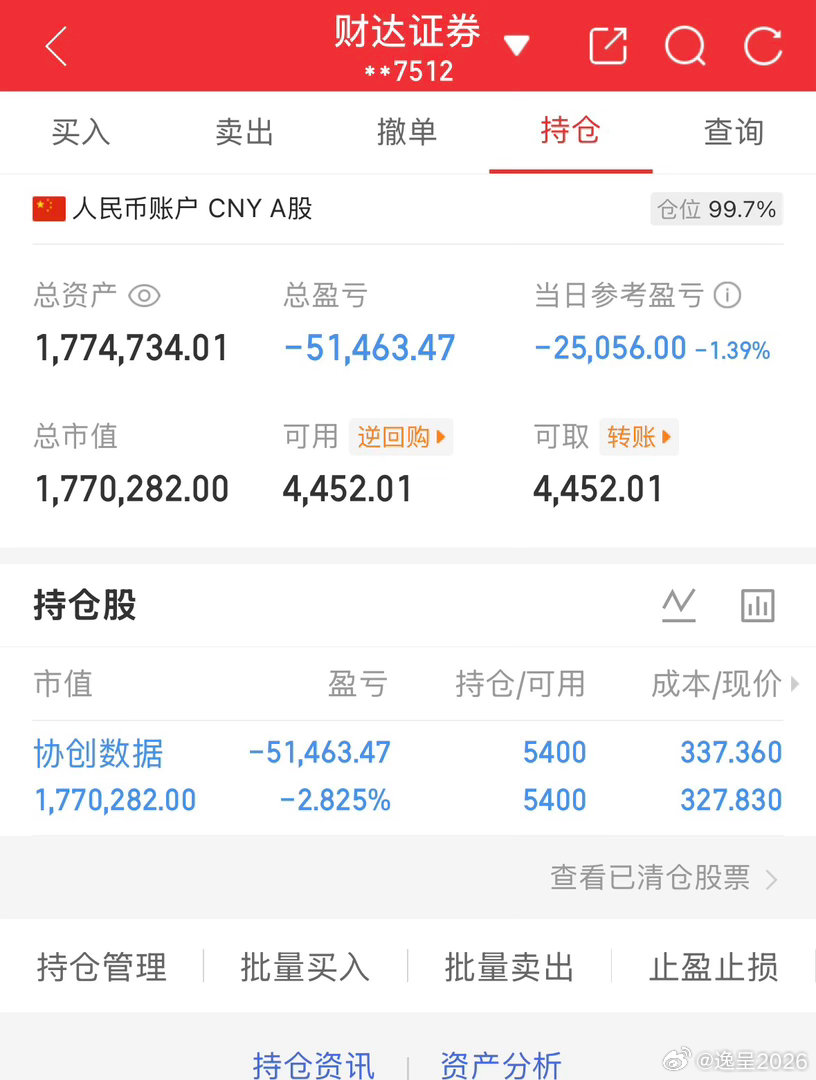The image size is (816, 1080).
Task: Sort by the 盈亏 column header
Action: point(357,684)
